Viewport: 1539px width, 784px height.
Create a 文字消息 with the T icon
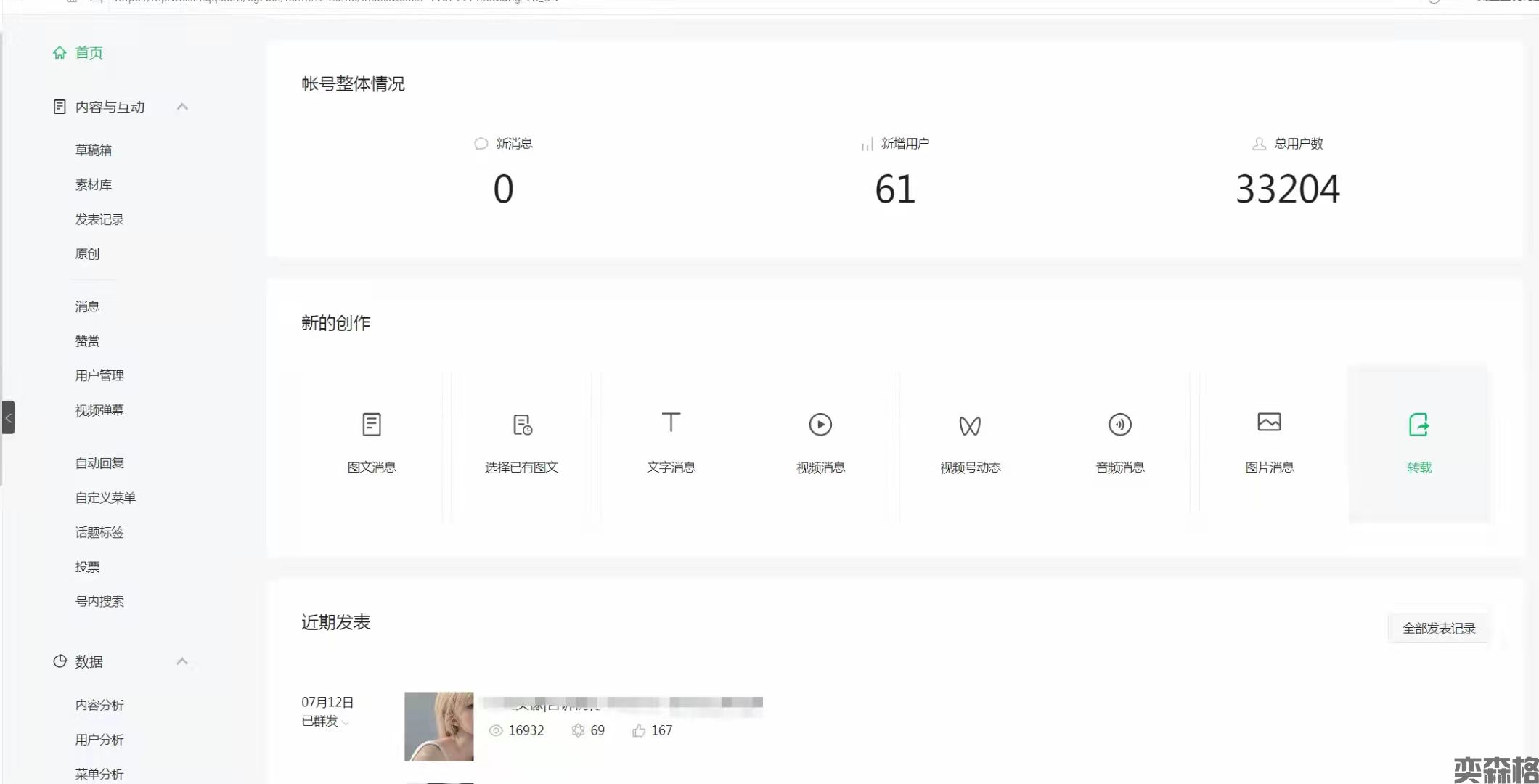[x=671, y=422]
